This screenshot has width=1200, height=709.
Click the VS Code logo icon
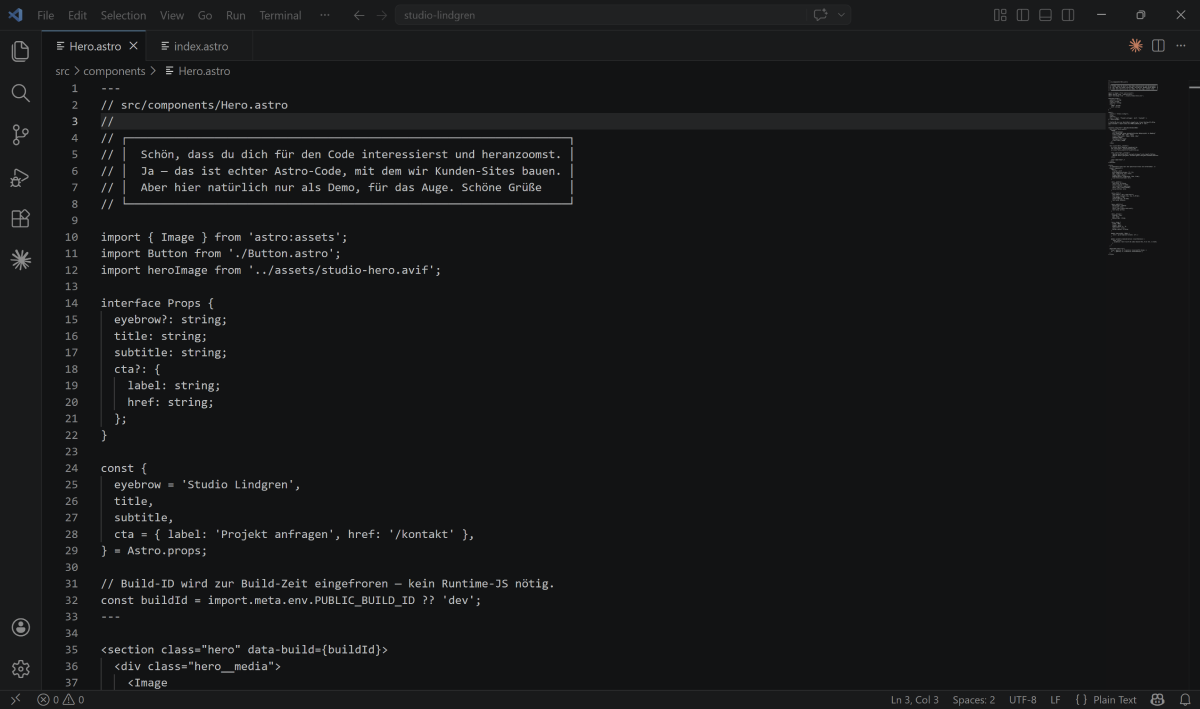15,15
